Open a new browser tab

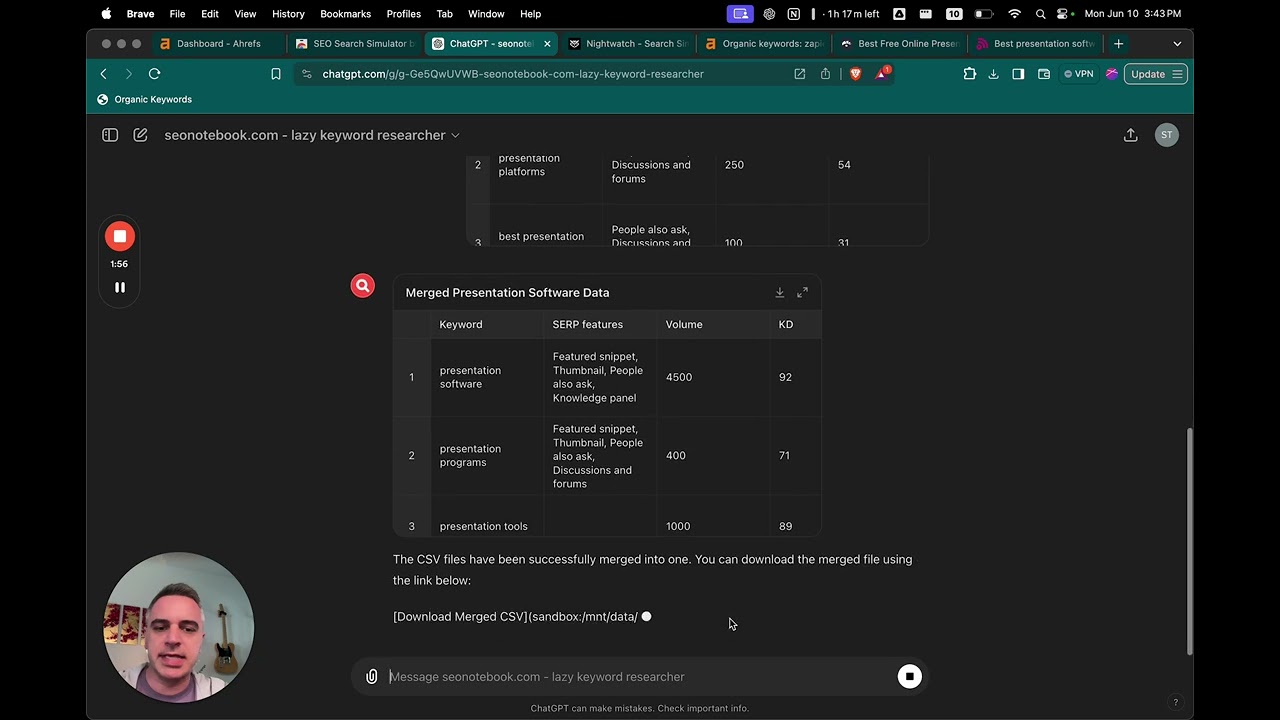(x=1118, y=44)
